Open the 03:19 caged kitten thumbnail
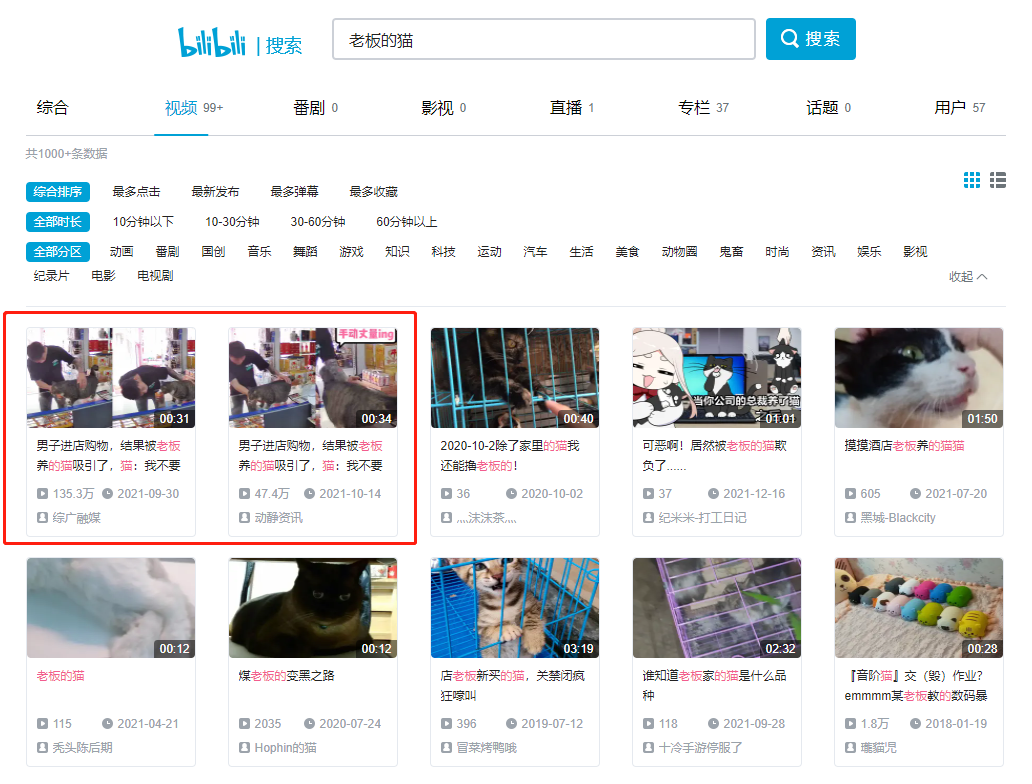 514,608
